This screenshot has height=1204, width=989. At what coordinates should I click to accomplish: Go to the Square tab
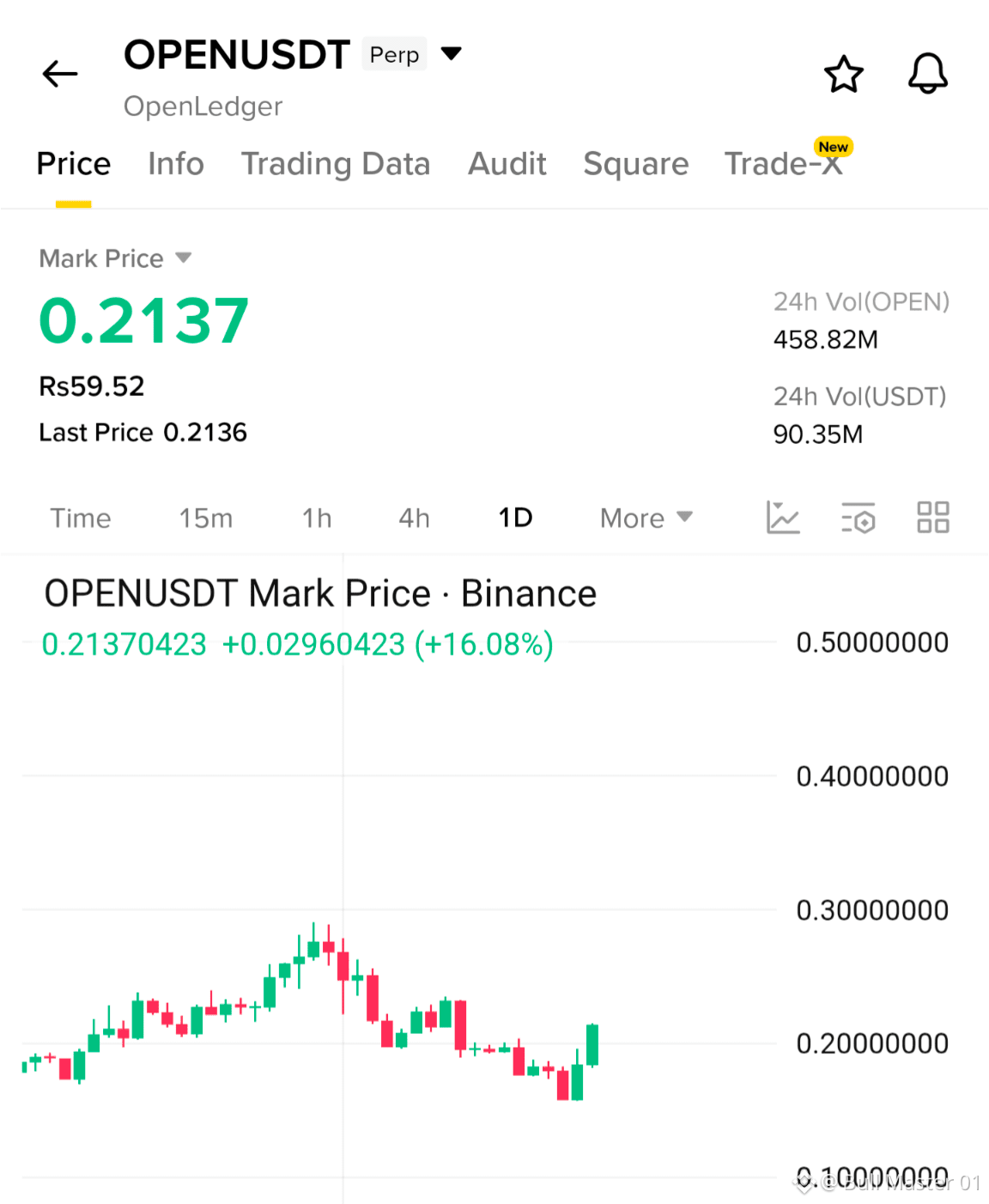tap(636, 163)
